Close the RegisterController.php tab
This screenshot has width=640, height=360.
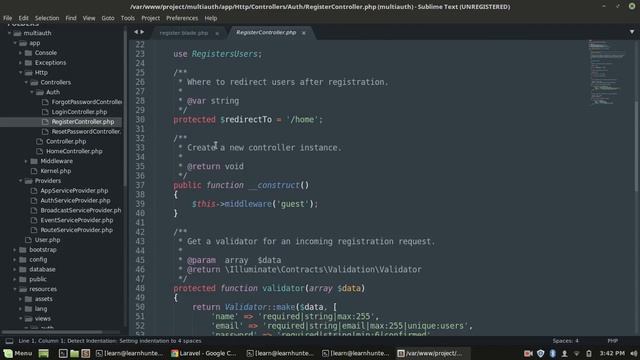tap(304, 33)
